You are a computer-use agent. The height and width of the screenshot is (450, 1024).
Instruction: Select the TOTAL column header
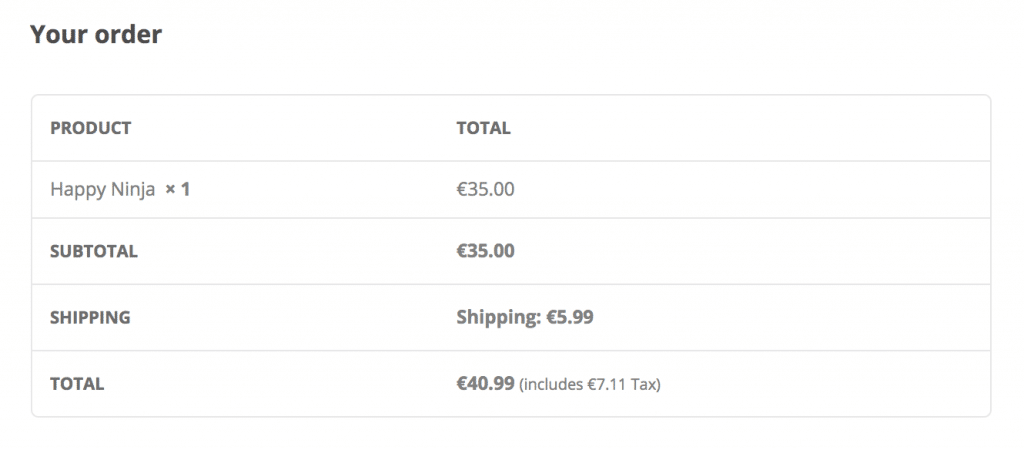point(483,128)
